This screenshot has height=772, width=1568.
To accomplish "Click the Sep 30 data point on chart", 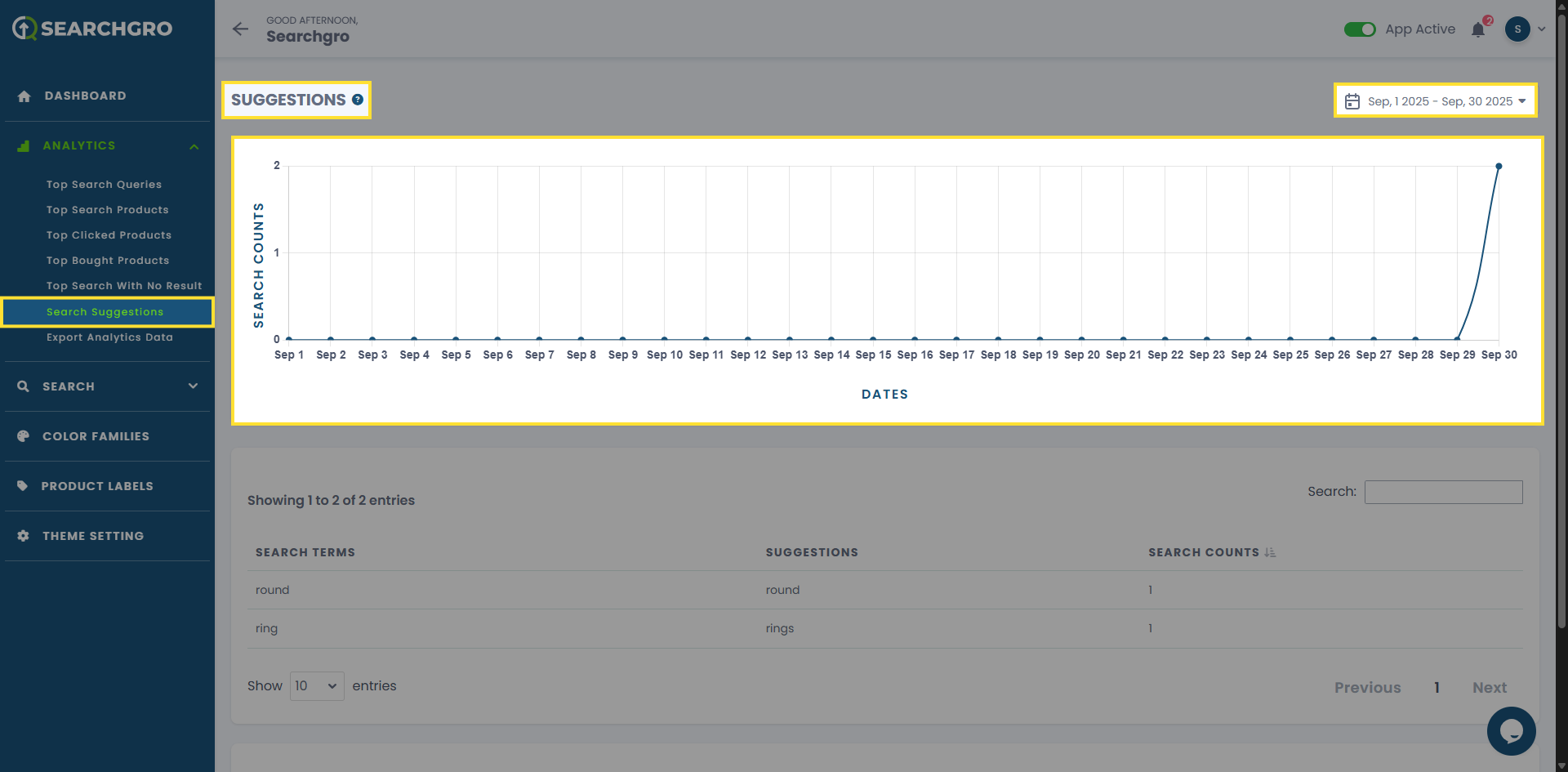I will point(1499,167).
